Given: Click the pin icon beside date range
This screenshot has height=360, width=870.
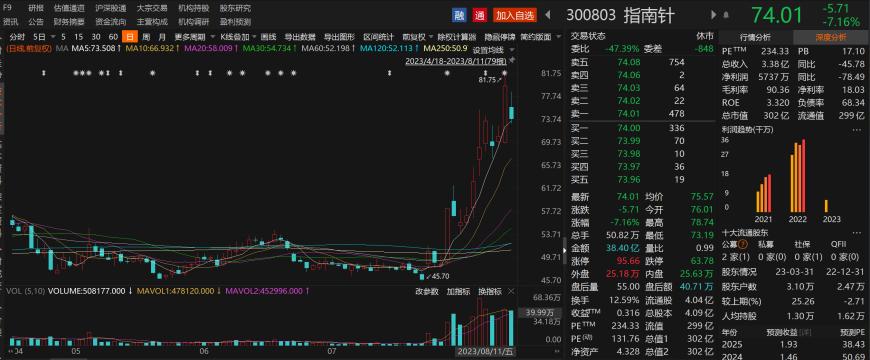Looking at the screenshot, I should pyautogui.click(x=512, y=60).
